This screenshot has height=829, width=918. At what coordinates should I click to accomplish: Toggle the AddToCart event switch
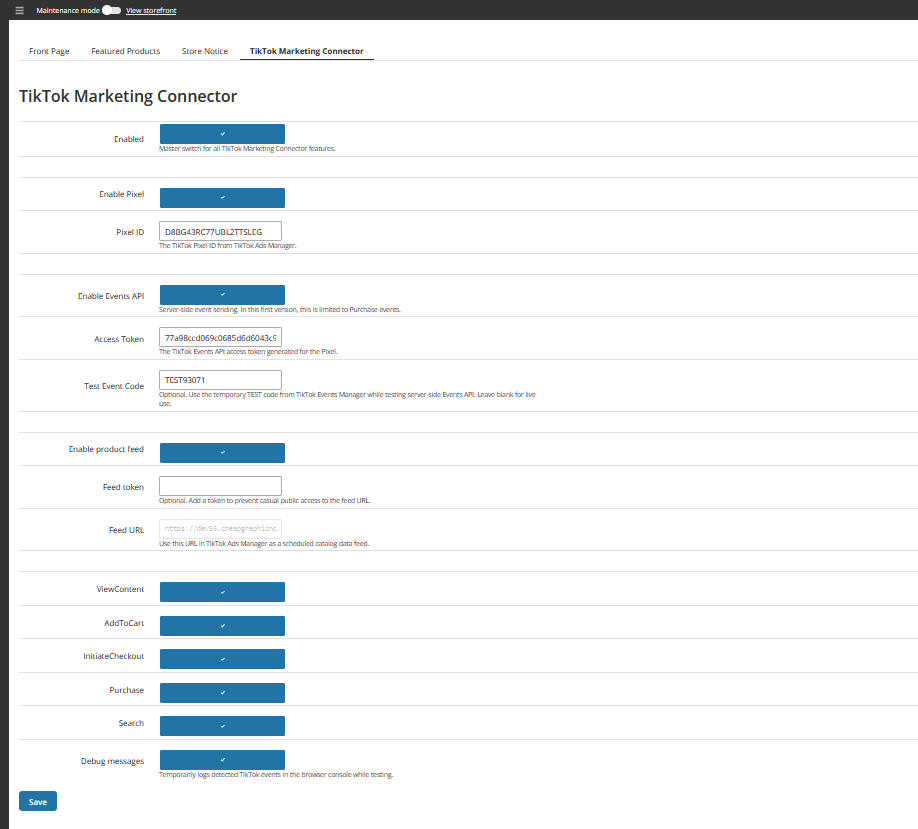point(222,625)
